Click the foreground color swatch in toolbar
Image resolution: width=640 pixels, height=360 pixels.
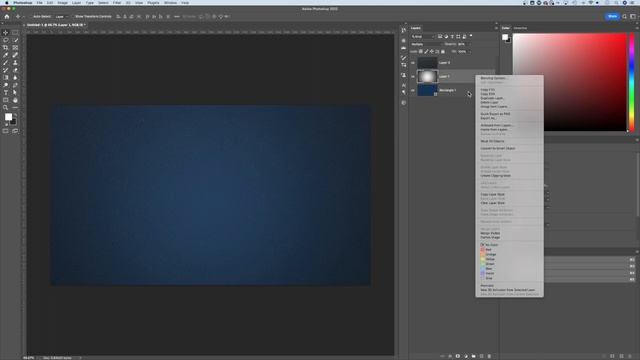tap(8, 117)
